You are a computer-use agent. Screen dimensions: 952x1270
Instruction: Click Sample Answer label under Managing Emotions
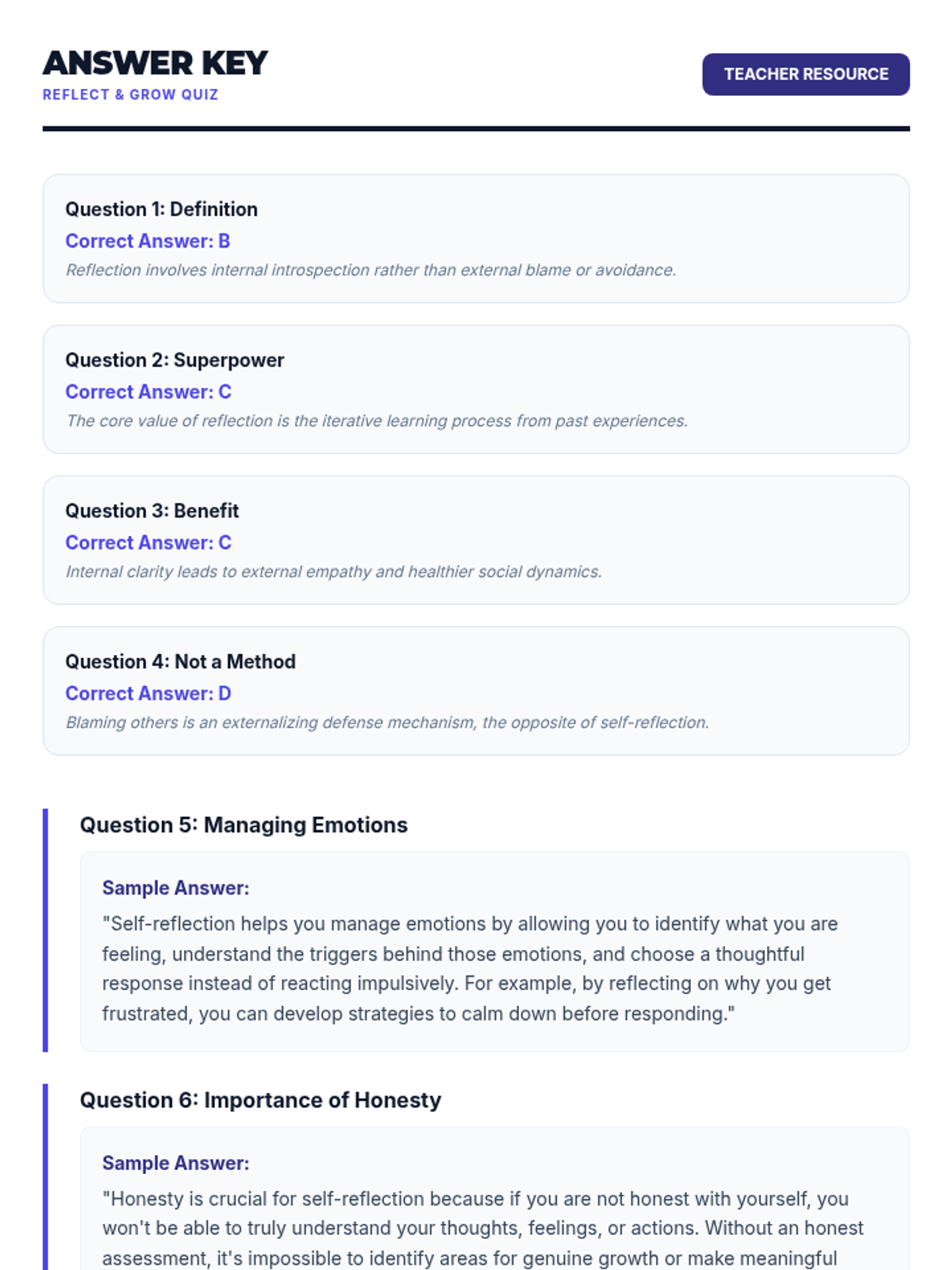coord(175,888)
